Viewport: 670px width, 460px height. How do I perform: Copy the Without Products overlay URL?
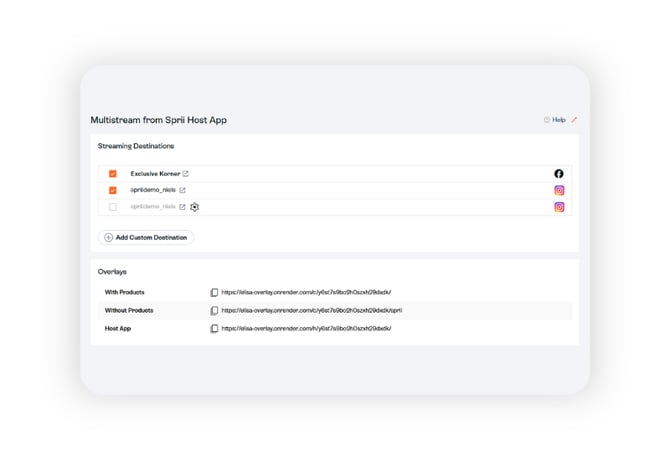pos(214,311)
